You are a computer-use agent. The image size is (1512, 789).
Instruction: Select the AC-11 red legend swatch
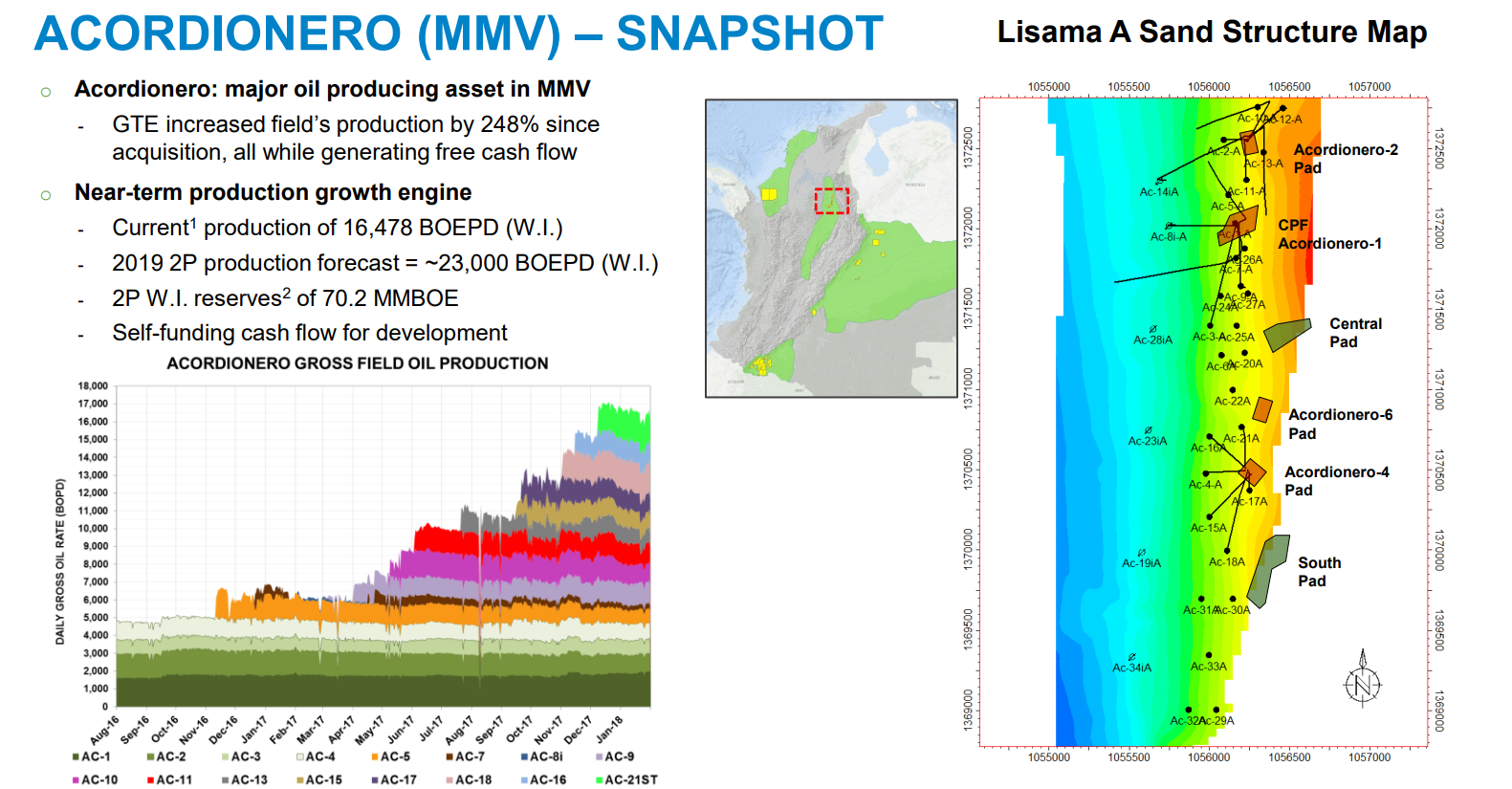[x=150, y=780]
